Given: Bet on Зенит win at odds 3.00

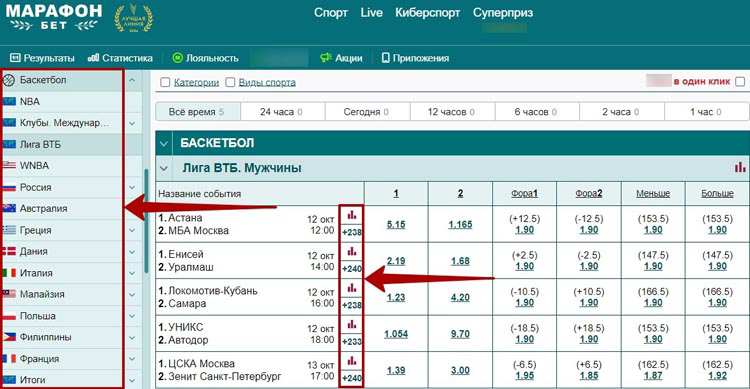Looking at the screenshot, I should point(460,370).
